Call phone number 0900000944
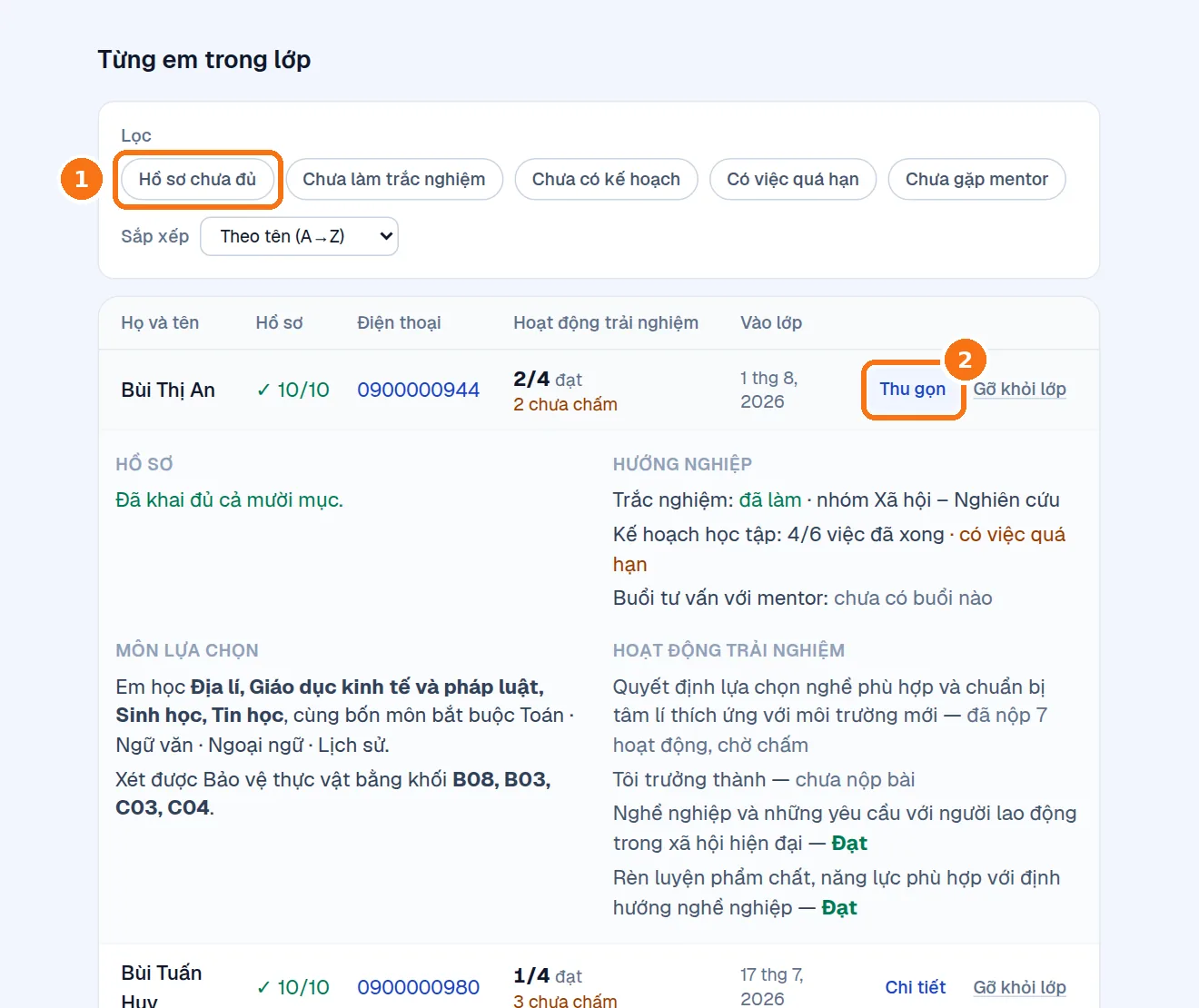Image resolution: width=1199 pixels, height=1008 pixels. (418, 390)
